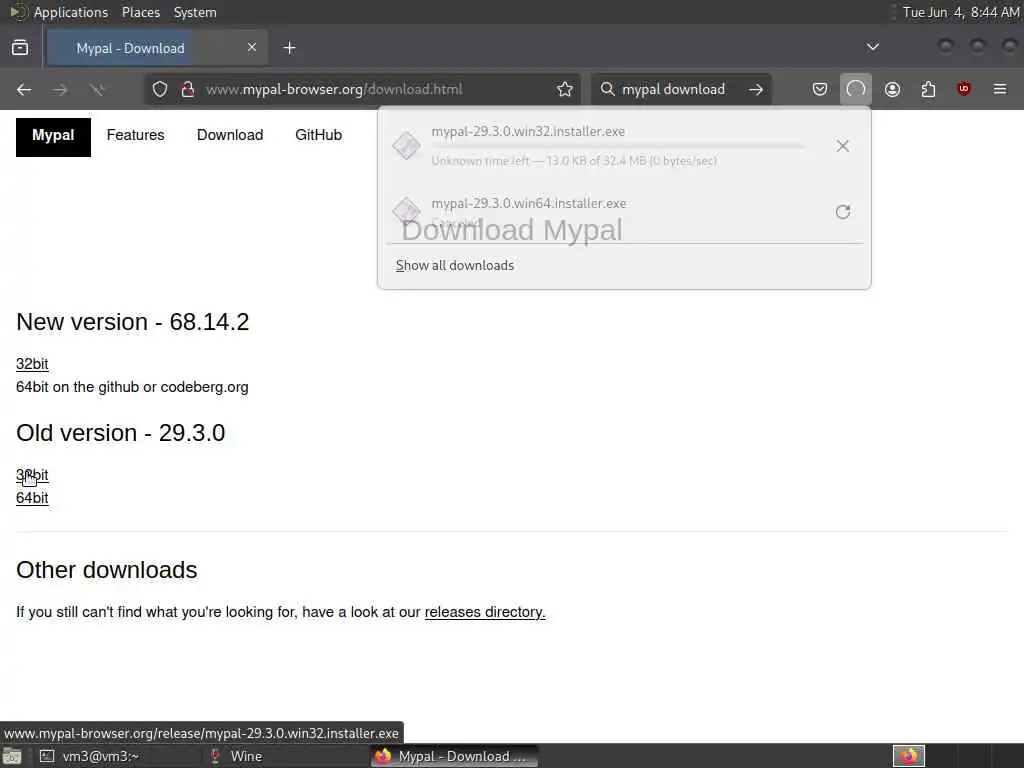
Task: Cancel the win32 installer download
Action: [842, 146]
